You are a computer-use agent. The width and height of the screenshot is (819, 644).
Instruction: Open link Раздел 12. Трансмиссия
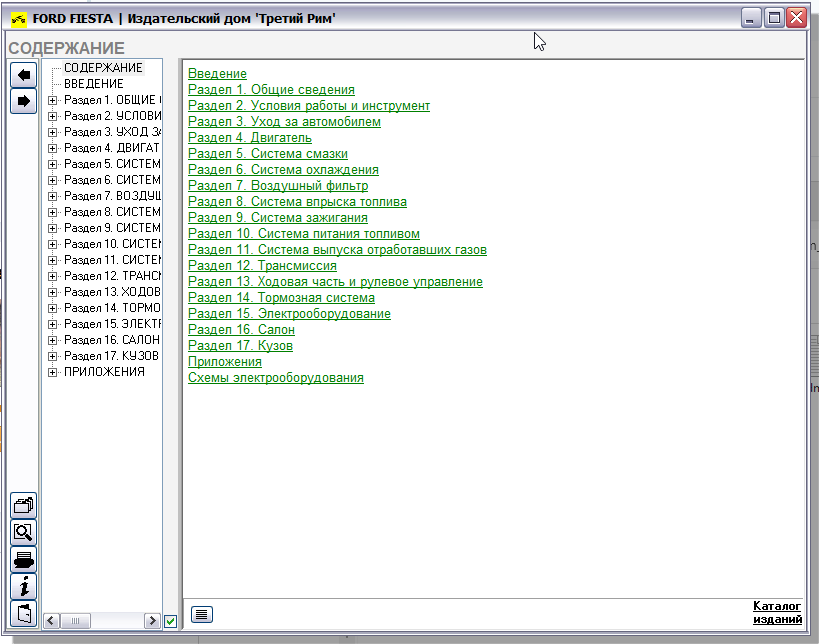(x=262, y=266)
